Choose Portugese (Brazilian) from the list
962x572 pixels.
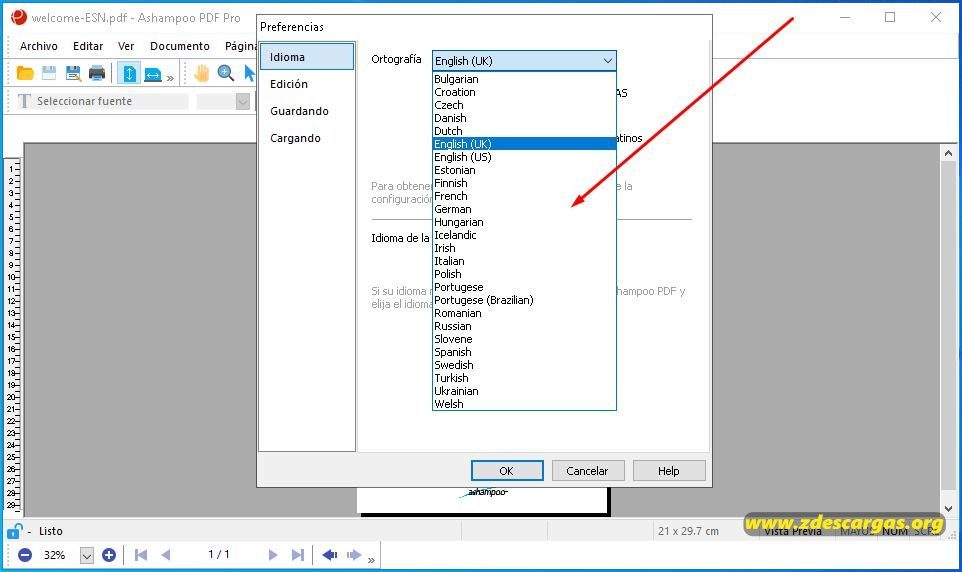click(524, 300)
